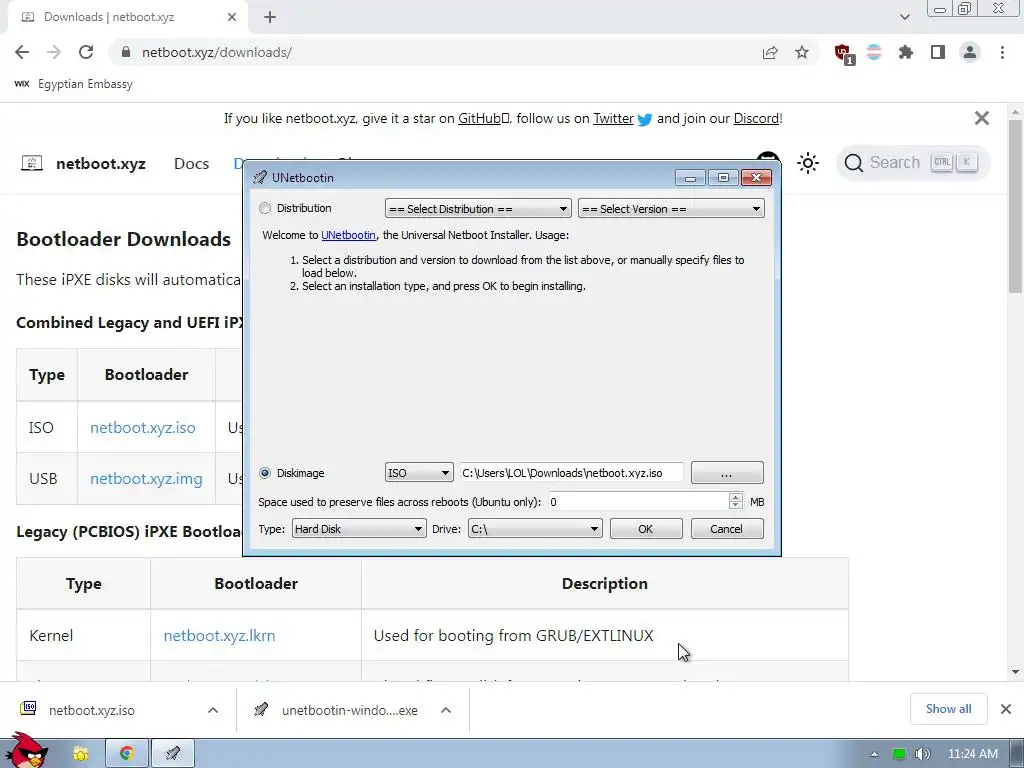Select the Diskimage radio button
This screenshot has height=768, width=1024.
click(264, 473)
